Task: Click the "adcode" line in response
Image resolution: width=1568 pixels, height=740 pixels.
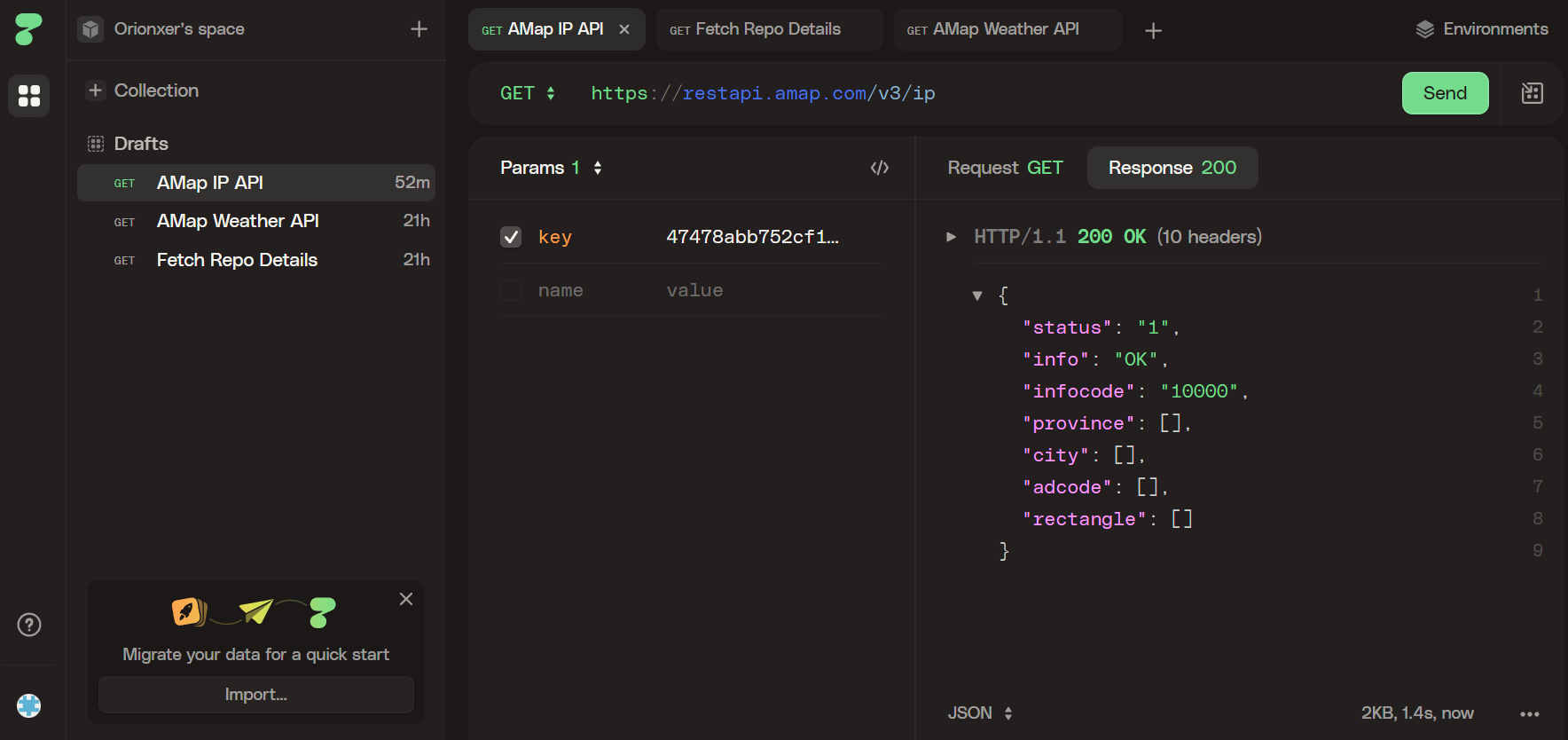Action: click(1095, 487)
